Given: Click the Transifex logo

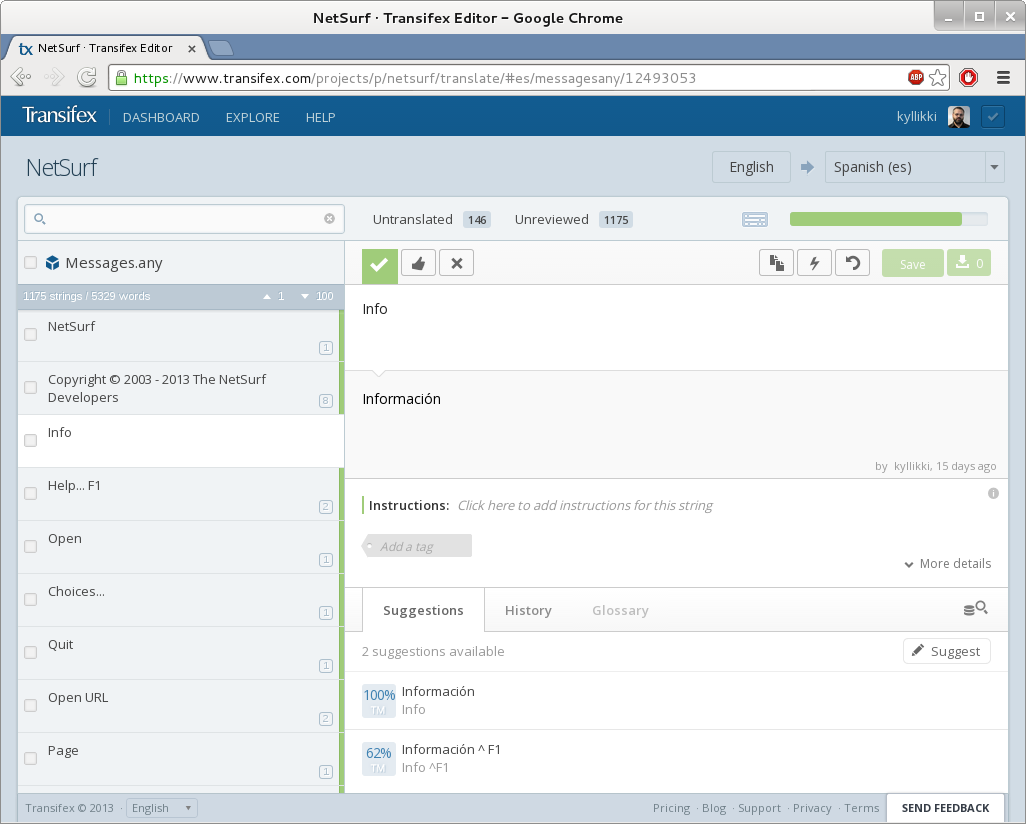Looking at the screenshot, I should [x=60, y=116].
